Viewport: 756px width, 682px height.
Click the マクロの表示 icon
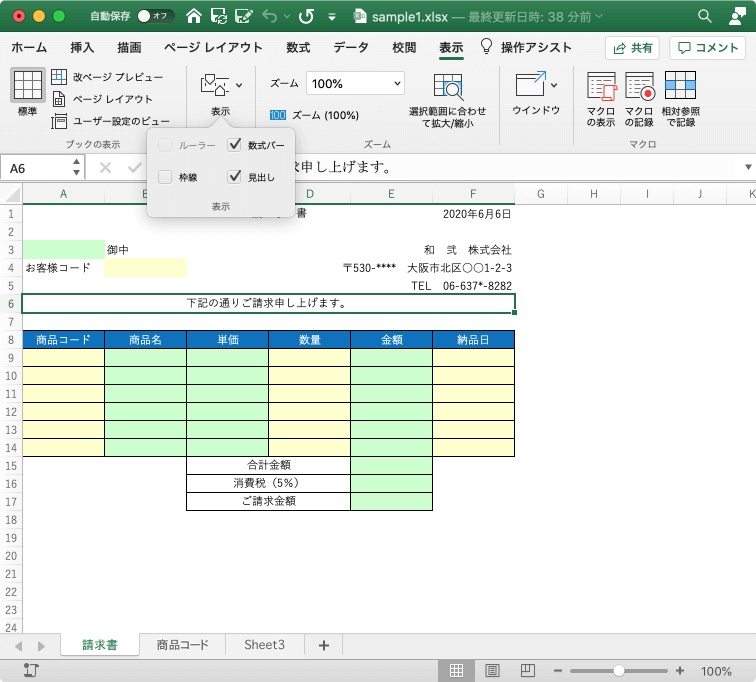(601, 86)
